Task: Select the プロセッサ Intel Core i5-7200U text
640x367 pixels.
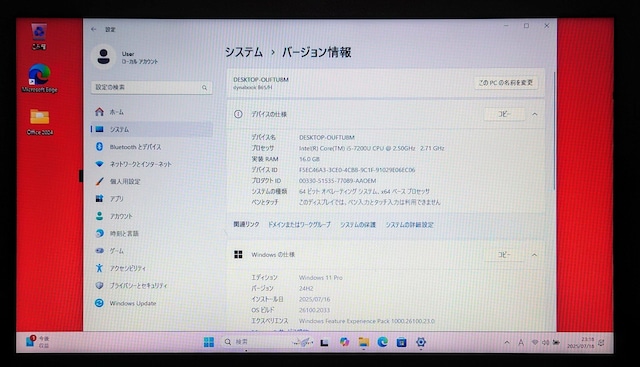Action: 371,148
